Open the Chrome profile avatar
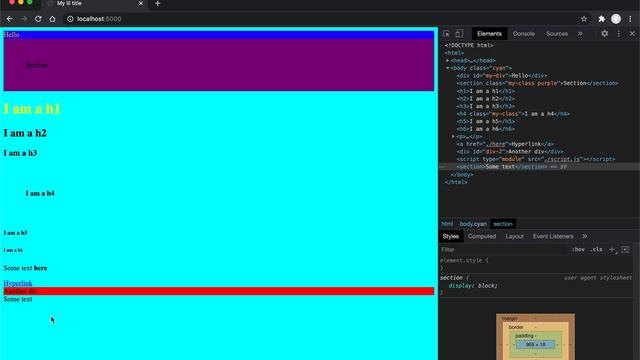The image size is (640, 360). click(x=616, y=19)
